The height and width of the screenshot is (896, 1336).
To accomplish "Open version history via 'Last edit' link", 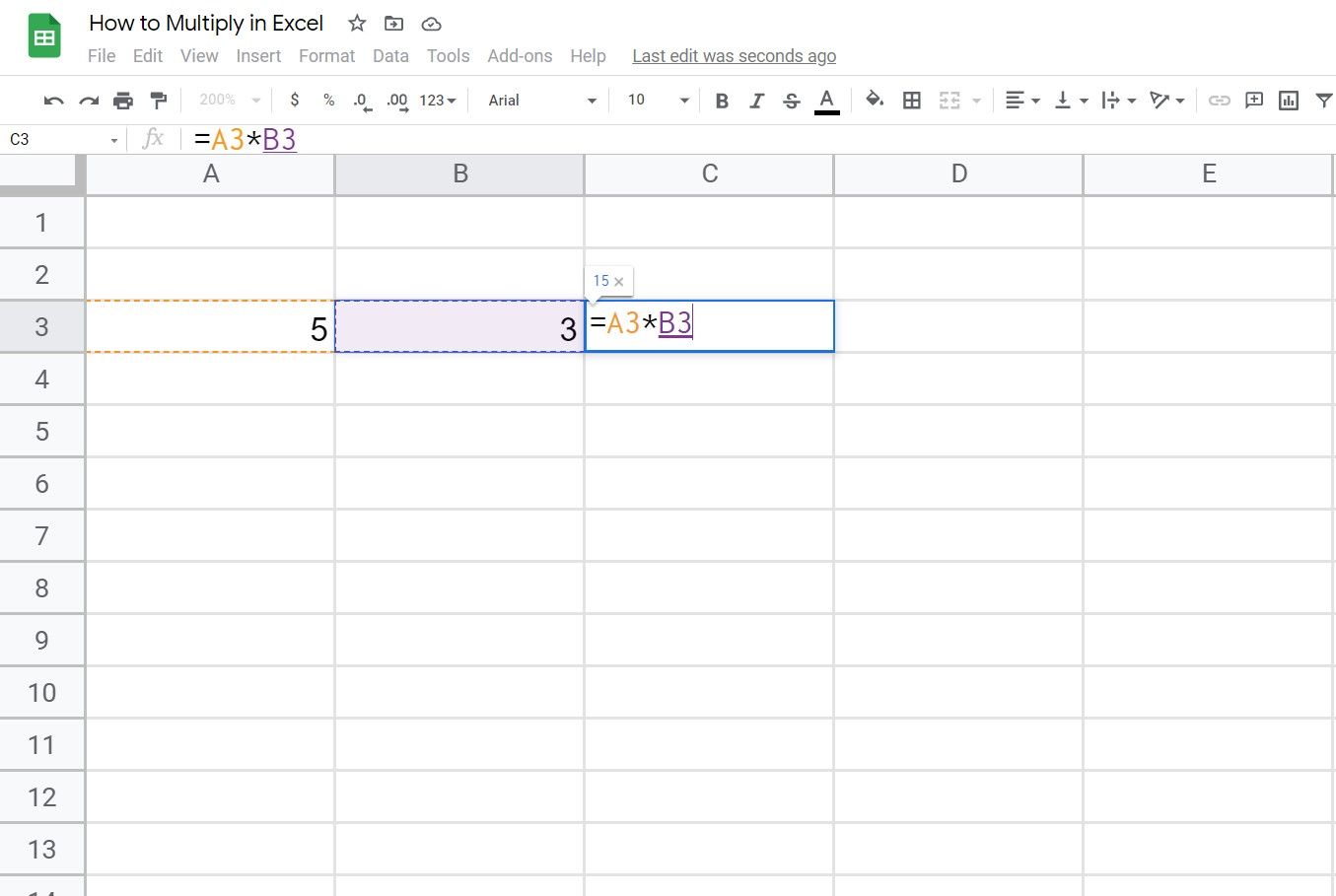I will point(734,55).
